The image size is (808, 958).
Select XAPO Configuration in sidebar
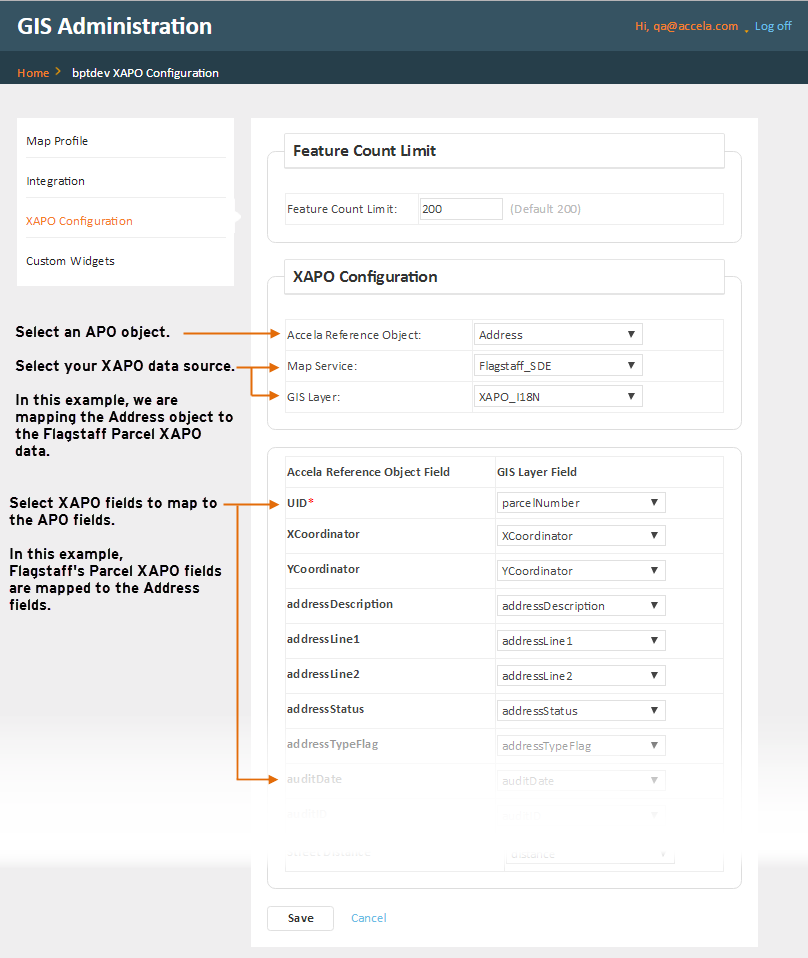pyautogui.click(x=79, y=221)
